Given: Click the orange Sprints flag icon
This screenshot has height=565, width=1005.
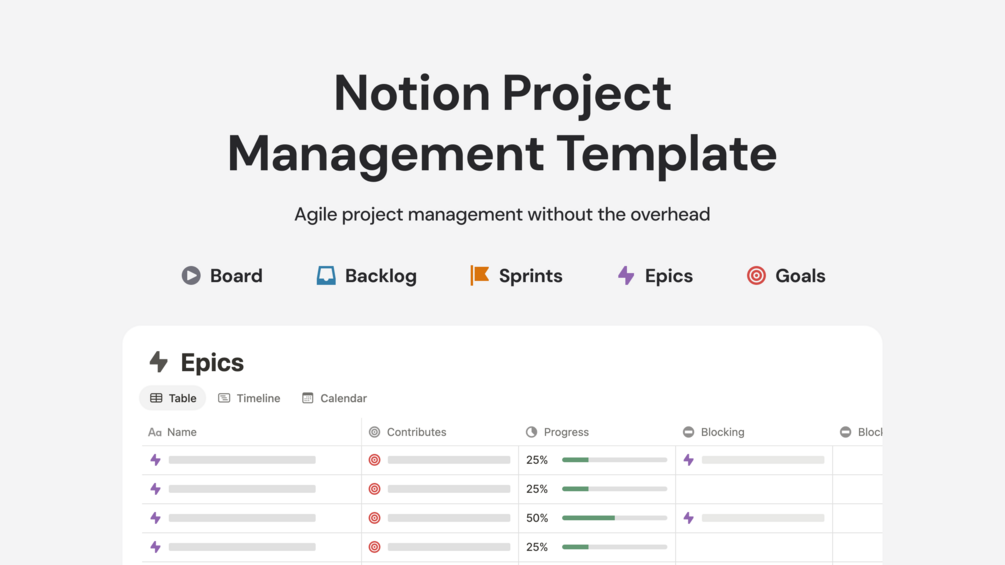Looking at the screenshot, I should (479, 275).
